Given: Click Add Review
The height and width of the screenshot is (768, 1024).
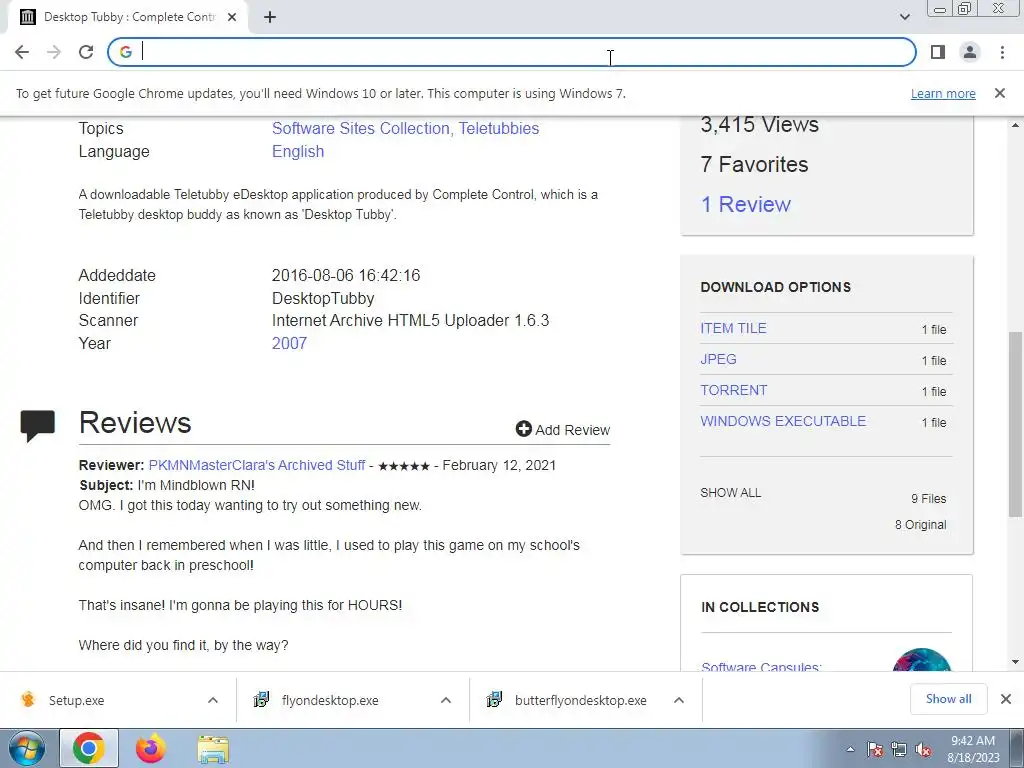Looking at the screenshot, I should point(563,430).
